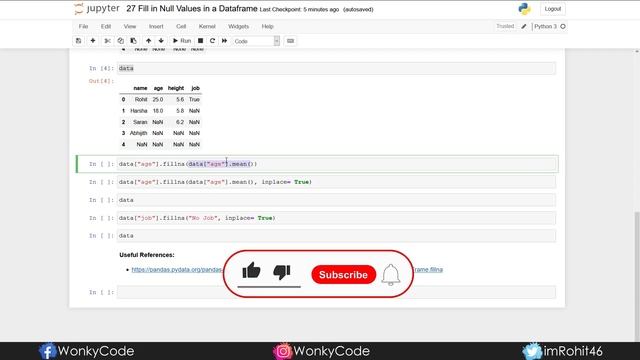
Task: Select the fillna mean inplace True cell
Action: (x=336, y=182)
